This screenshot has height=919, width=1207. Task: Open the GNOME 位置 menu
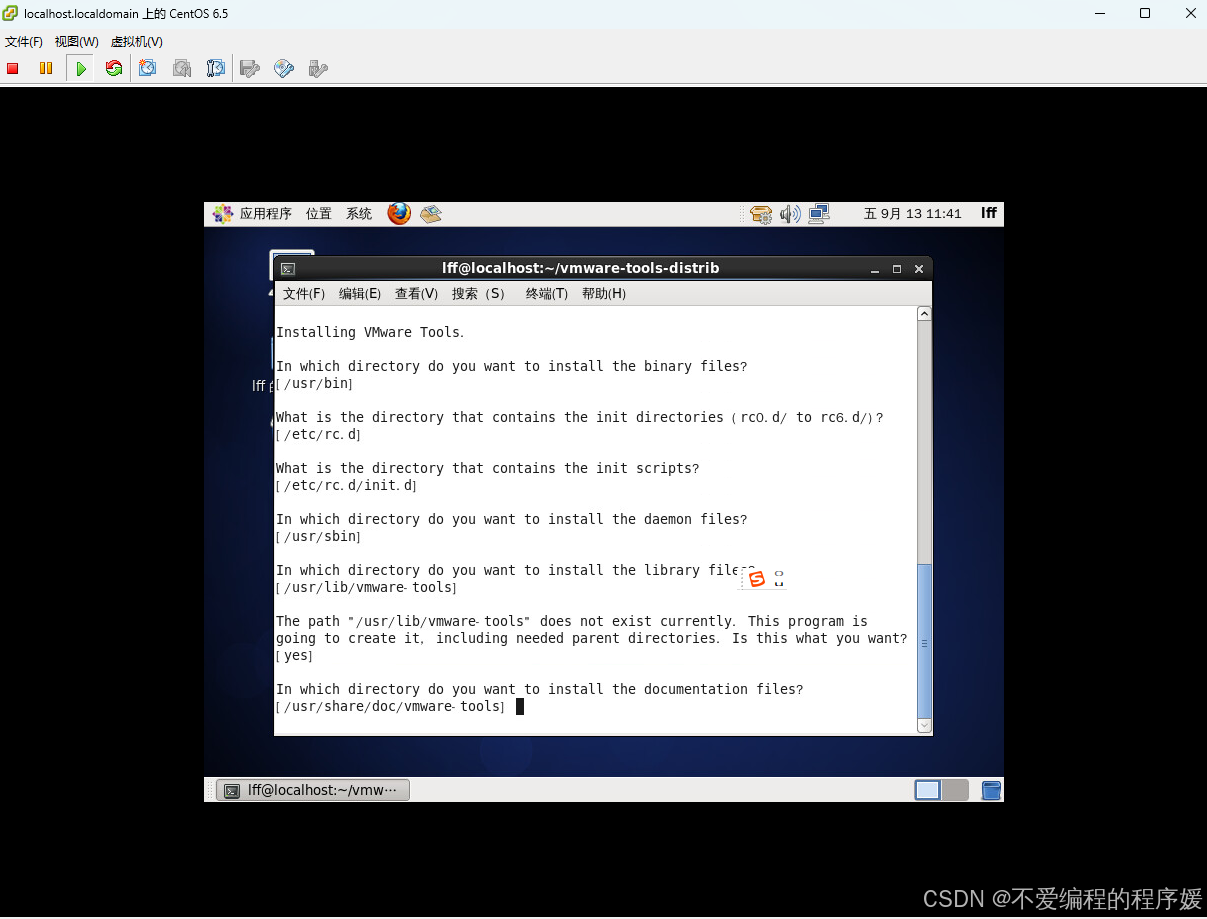[x=319, y=213]
